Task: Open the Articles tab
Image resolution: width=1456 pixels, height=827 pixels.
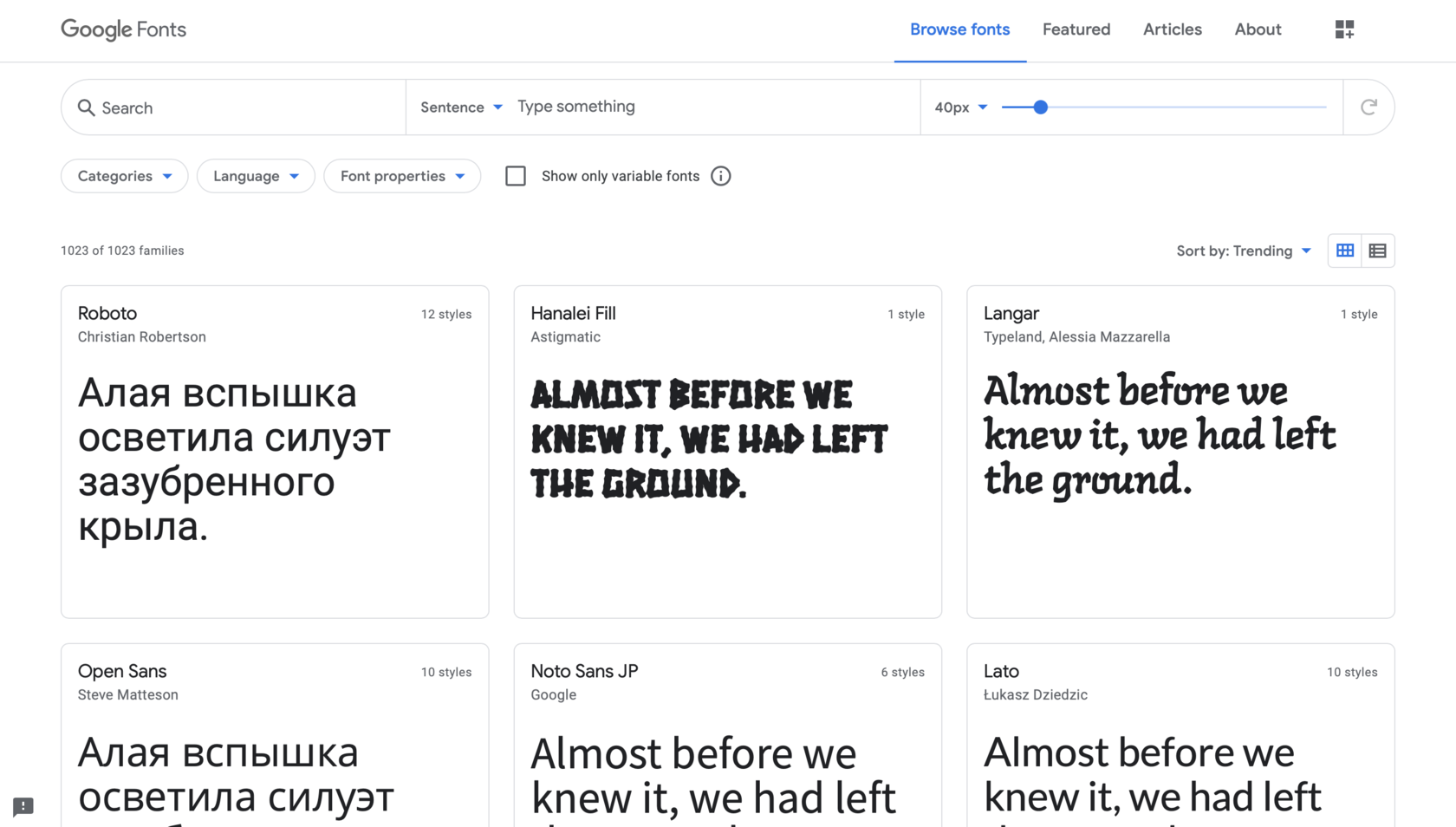Action: pos(1172,29)
